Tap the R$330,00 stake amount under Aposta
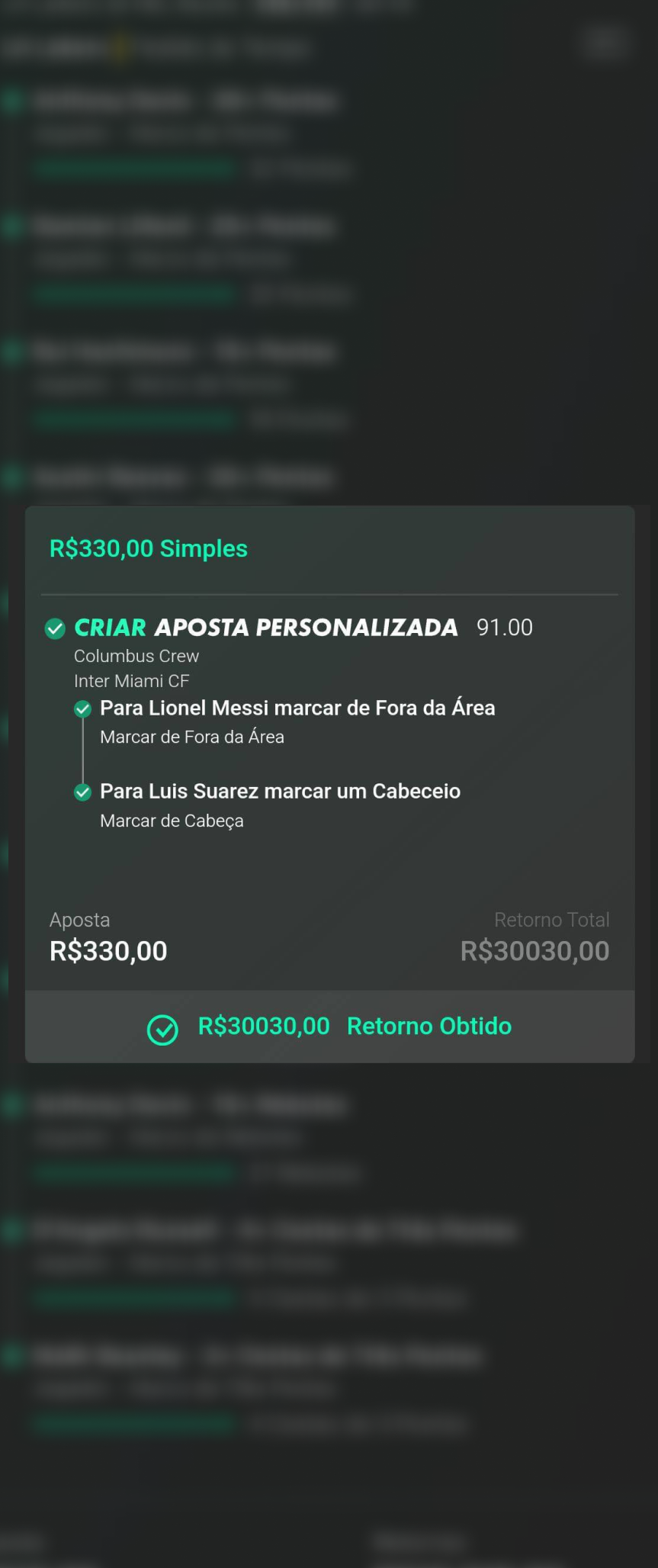 pyautogui.click(x=108, y=951)
